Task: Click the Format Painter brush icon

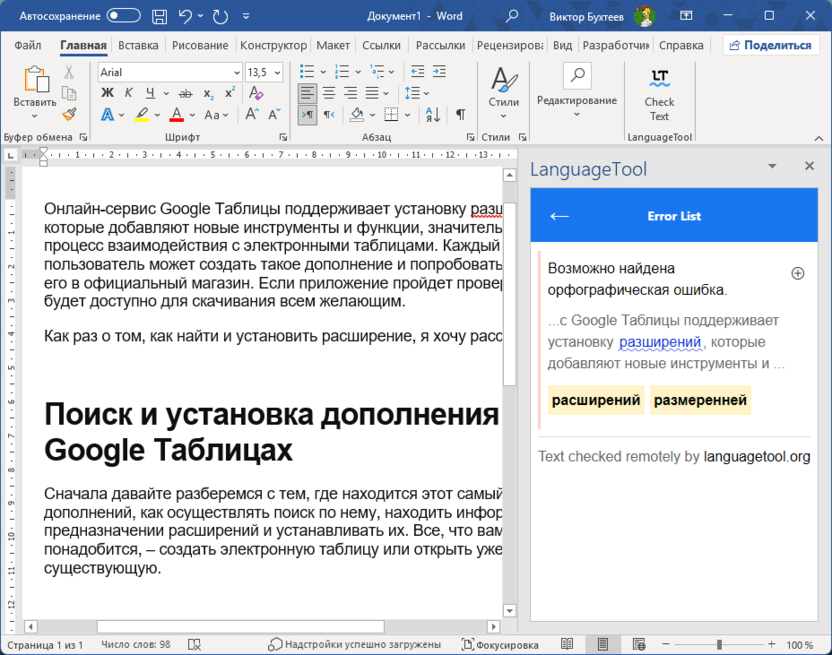Action: pyautogui.click(x=69, y=114)
